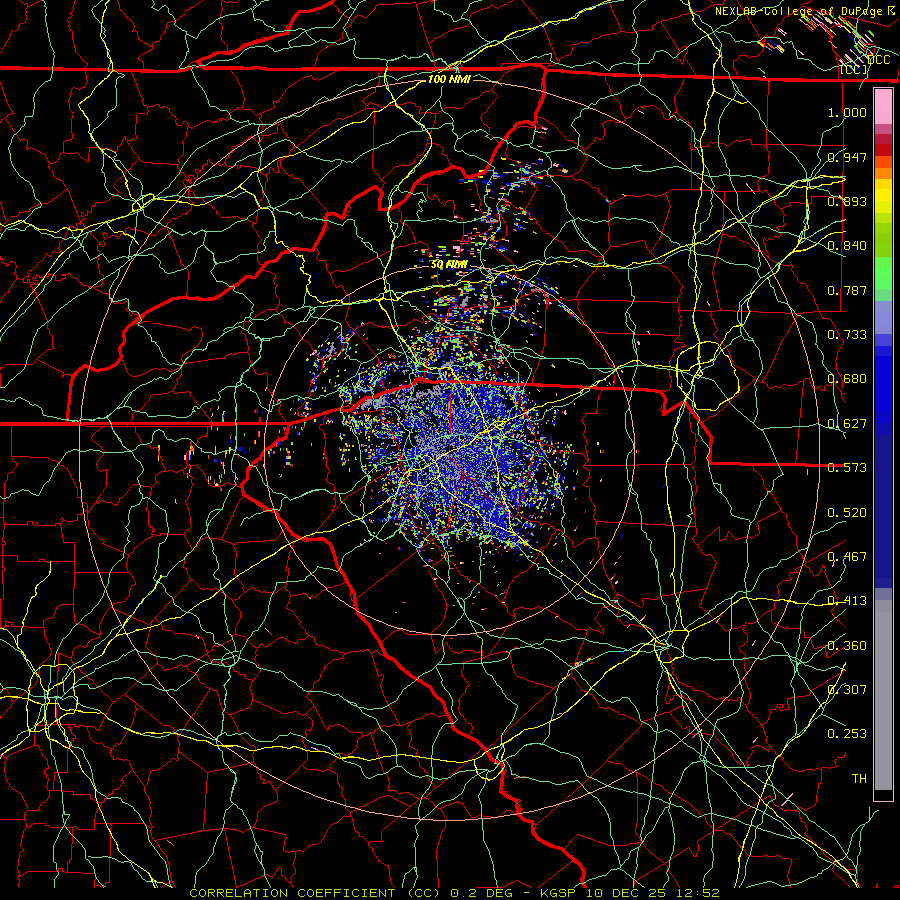Click the 0.413 color scale value
The width and height of the screenshot is (900, 900).
[847, 601]
